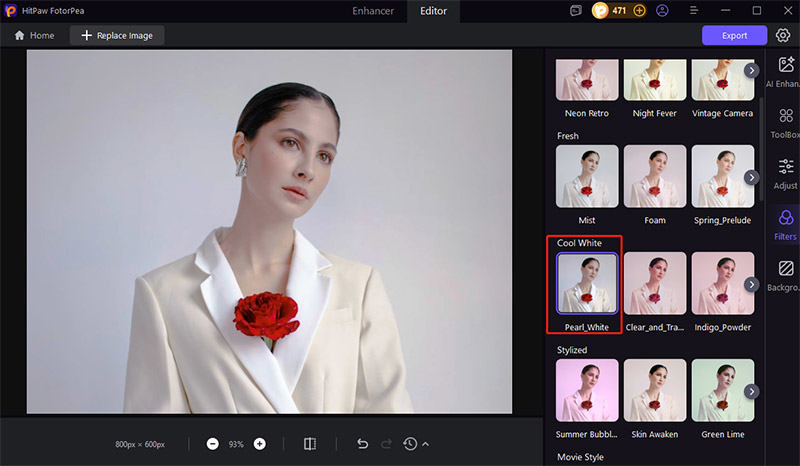
Task: Click the zoom out minus icon
Action: pyautogui.click(x=213, y=443)
